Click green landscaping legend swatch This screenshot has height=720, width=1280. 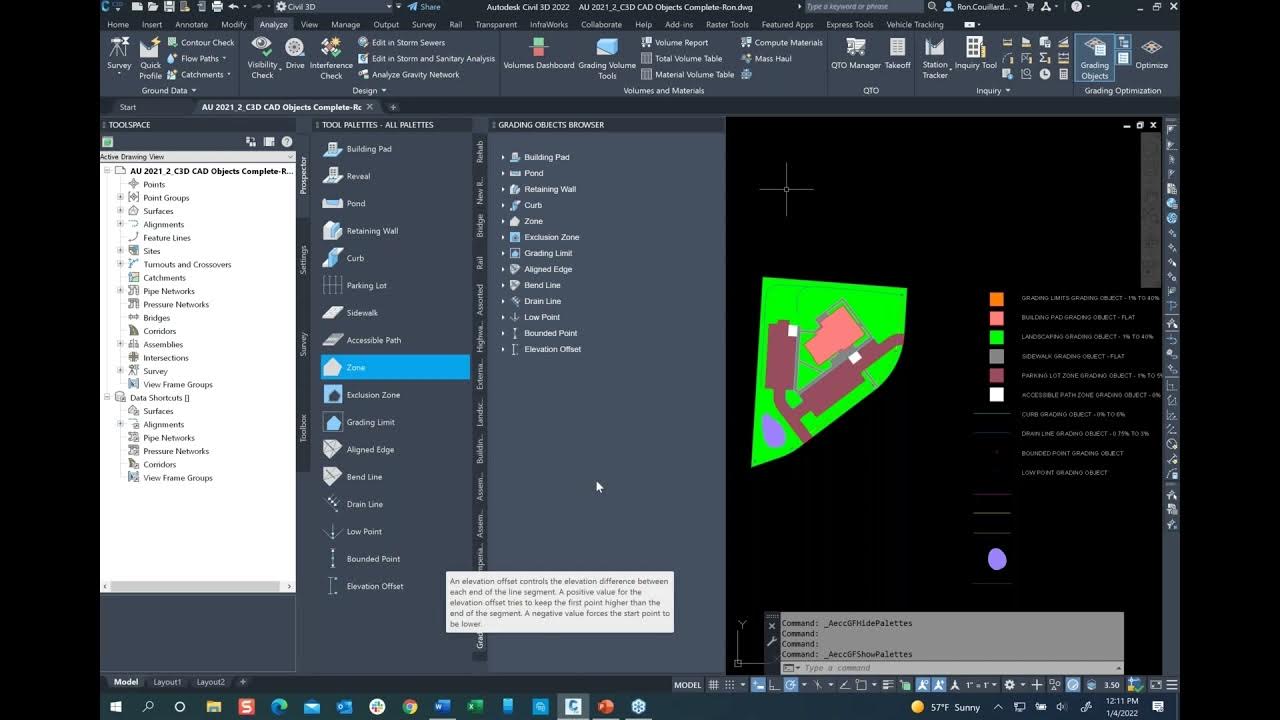[x=996, y=337]
